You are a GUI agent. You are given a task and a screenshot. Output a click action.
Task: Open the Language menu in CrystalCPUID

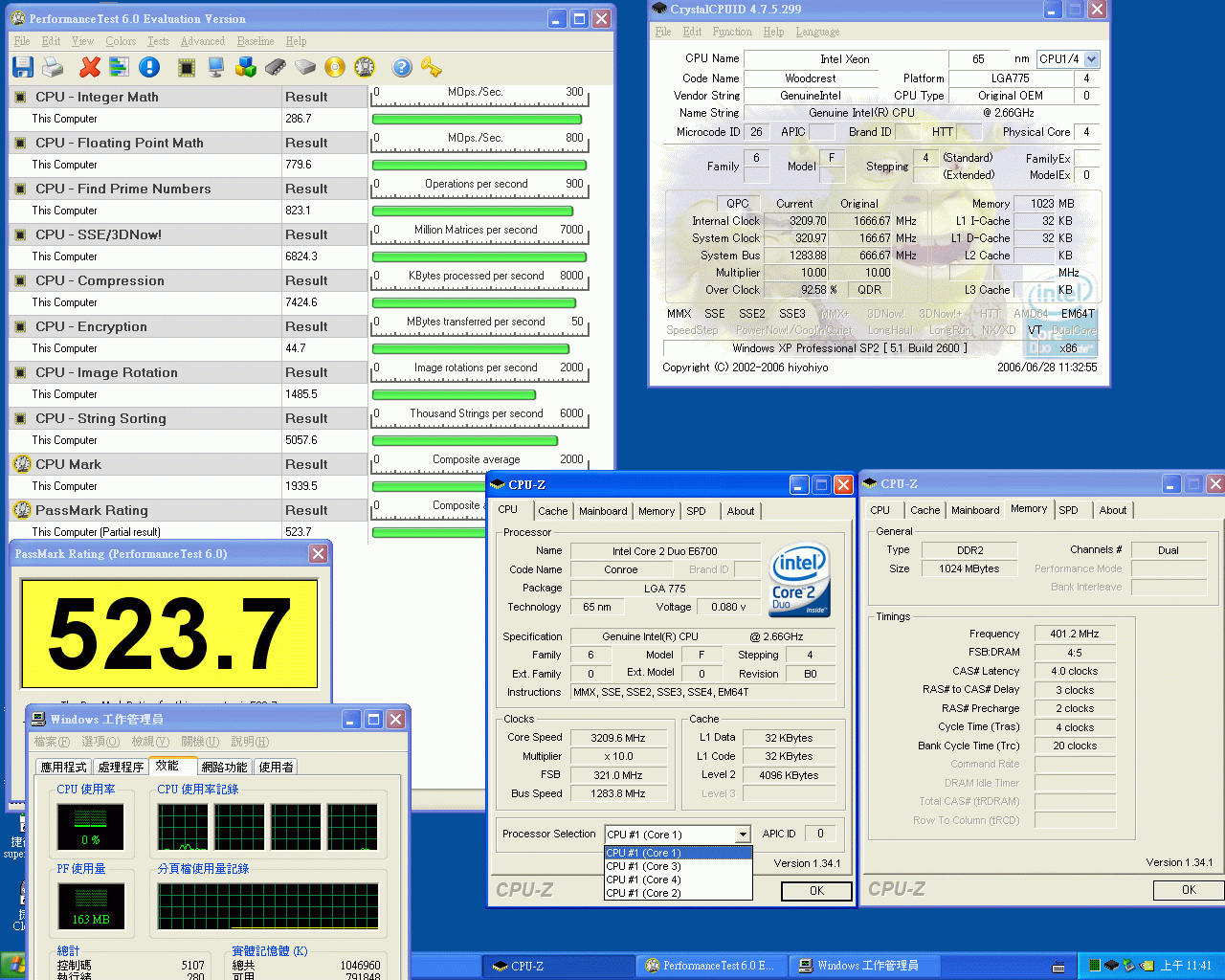click(817, 32)
